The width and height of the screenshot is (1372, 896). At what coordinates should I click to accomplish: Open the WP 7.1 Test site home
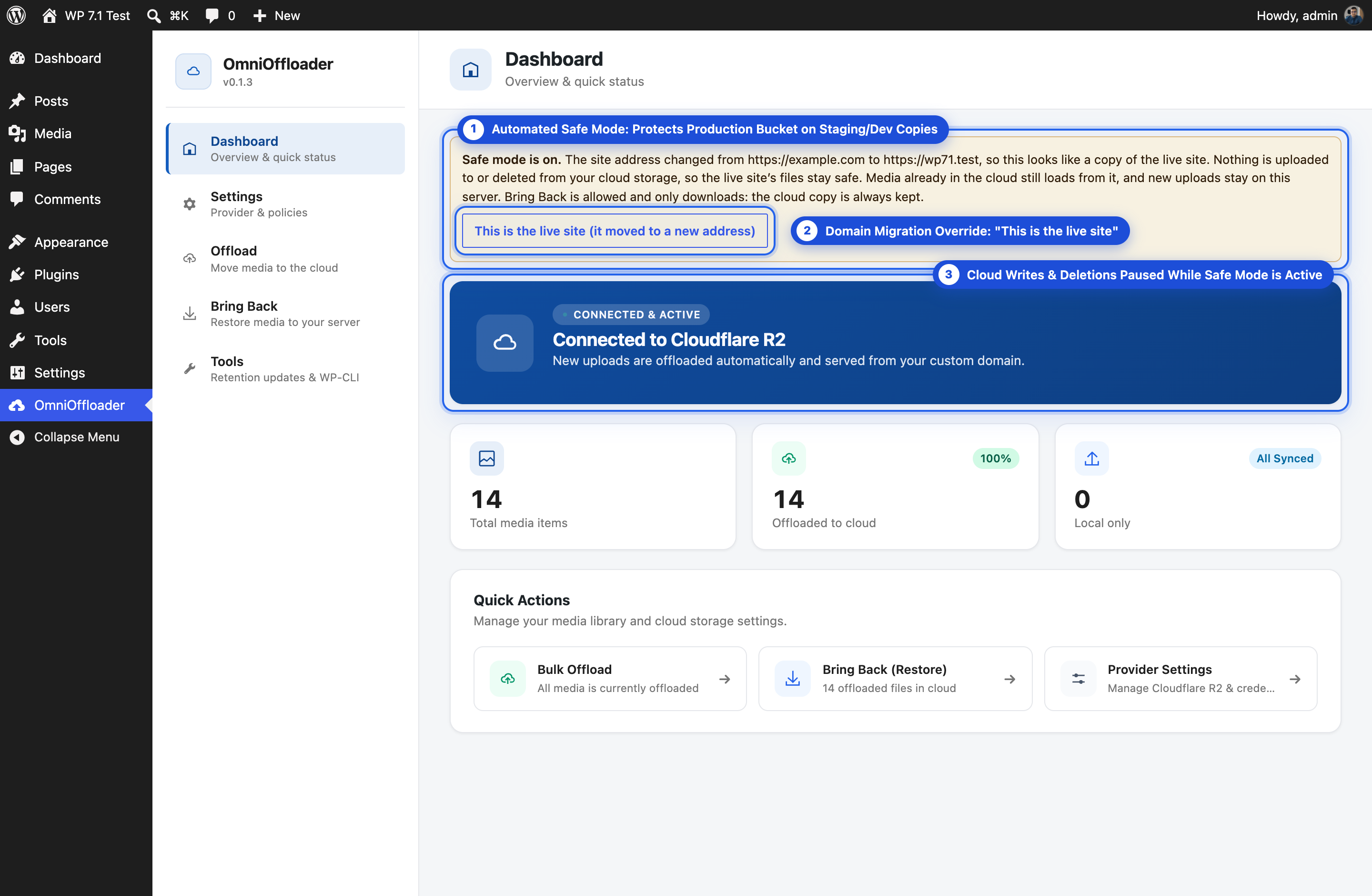point(86,15)
